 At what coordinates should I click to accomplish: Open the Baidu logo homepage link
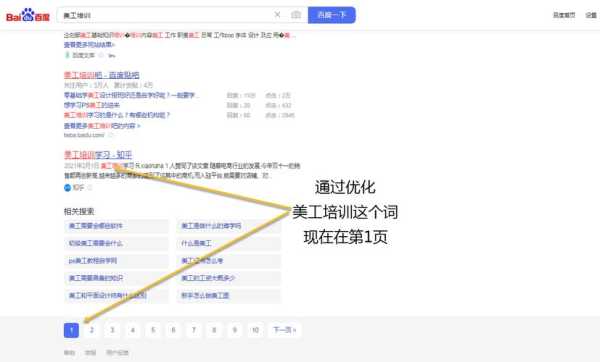28,15
